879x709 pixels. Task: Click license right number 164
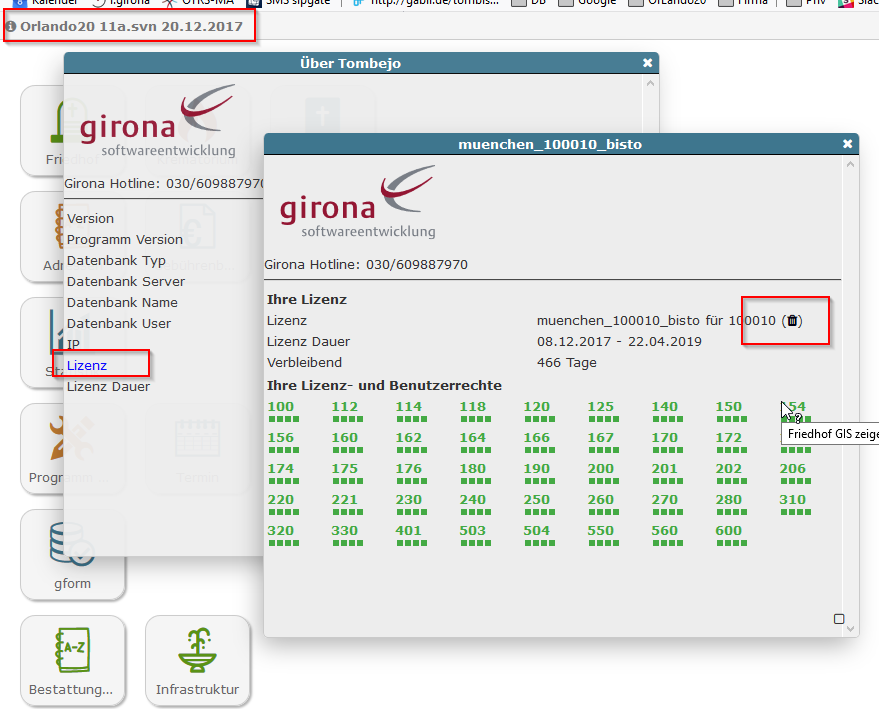(473, 438)
